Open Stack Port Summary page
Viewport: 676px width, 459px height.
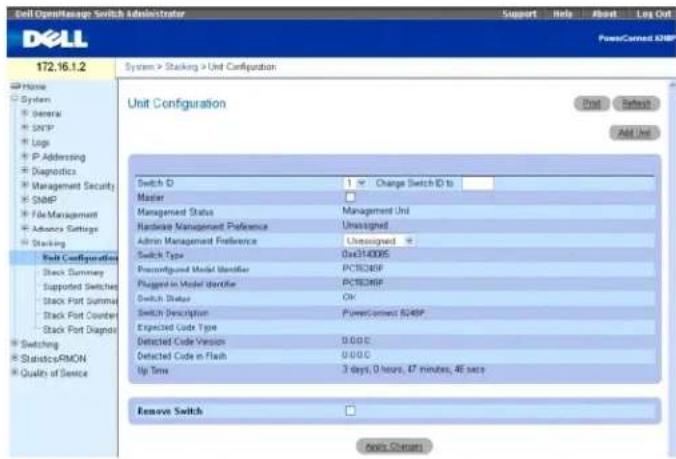(80, 301)
